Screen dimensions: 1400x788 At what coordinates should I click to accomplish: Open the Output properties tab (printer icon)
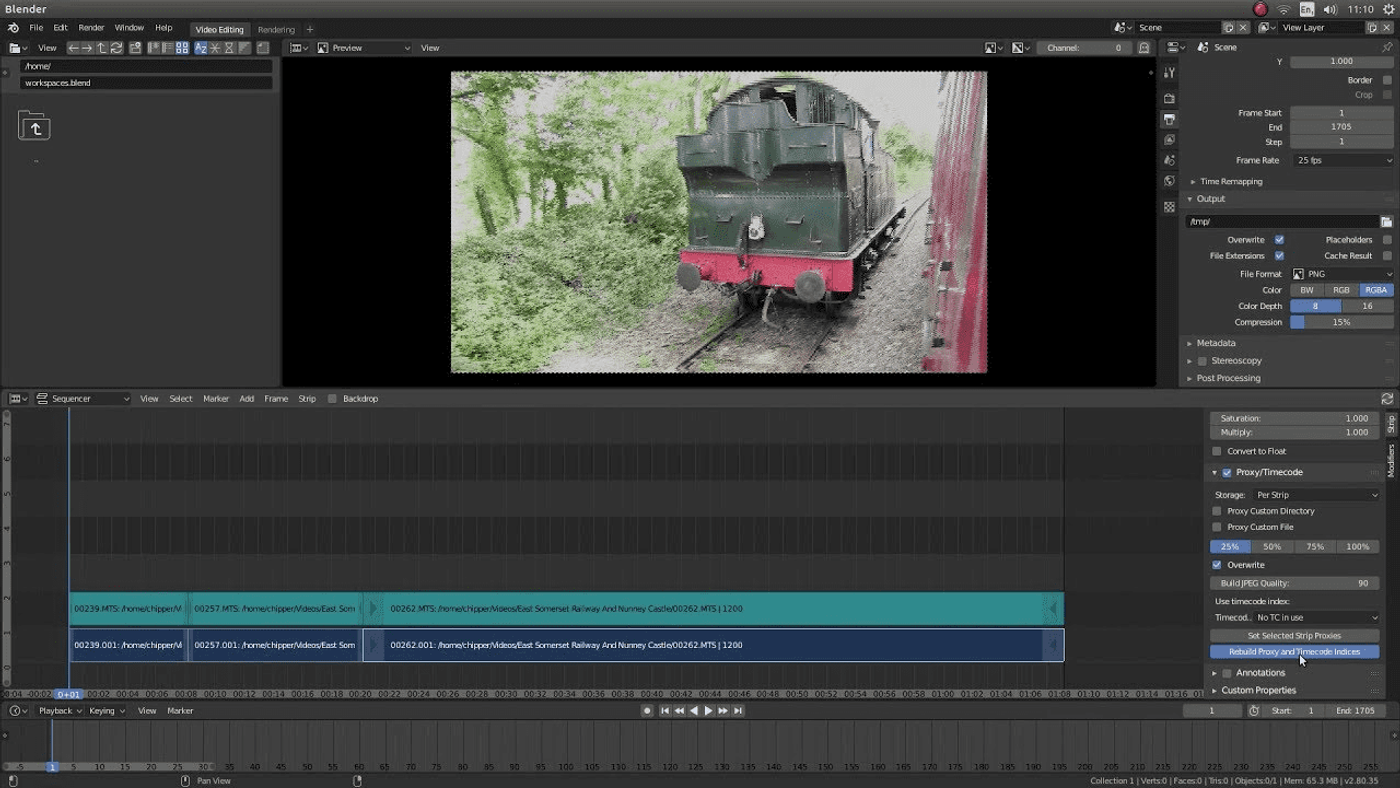coord(1168,118)
